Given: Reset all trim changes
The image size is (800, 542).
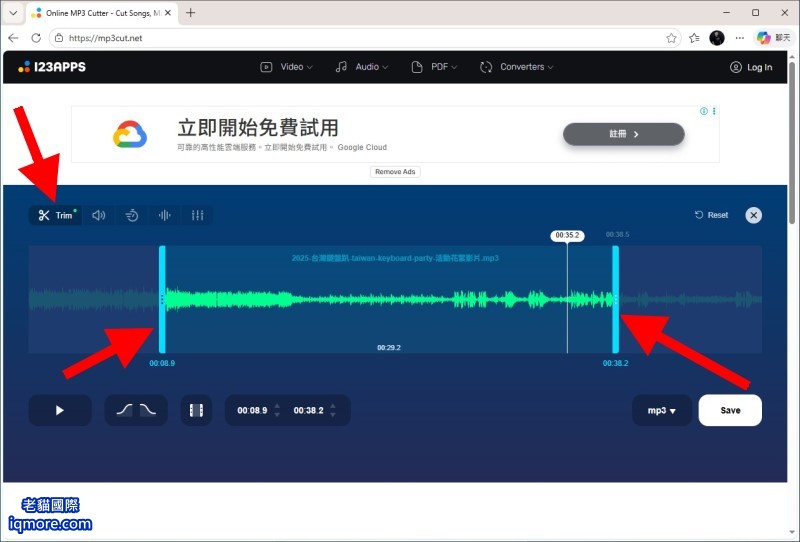Looking at the screenshot, I should pyautogui.click(x=711, y=215).
